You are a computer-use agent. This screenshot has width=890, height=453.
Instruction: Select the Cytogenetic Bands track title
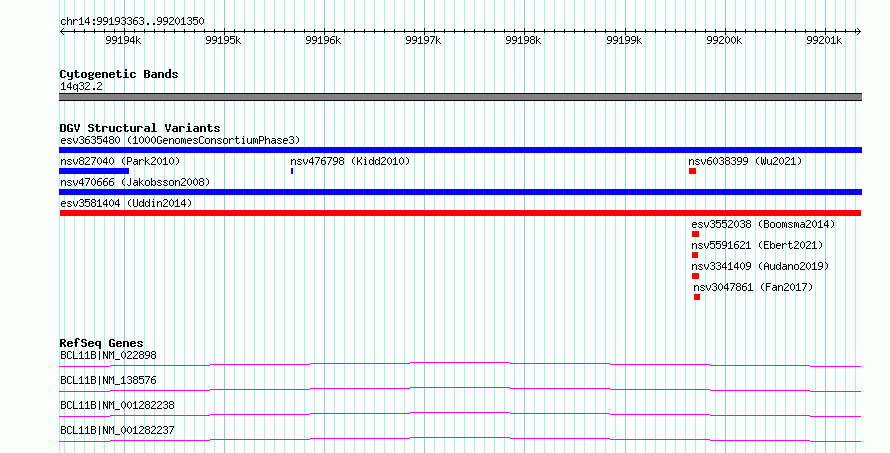tap(119, 74)
